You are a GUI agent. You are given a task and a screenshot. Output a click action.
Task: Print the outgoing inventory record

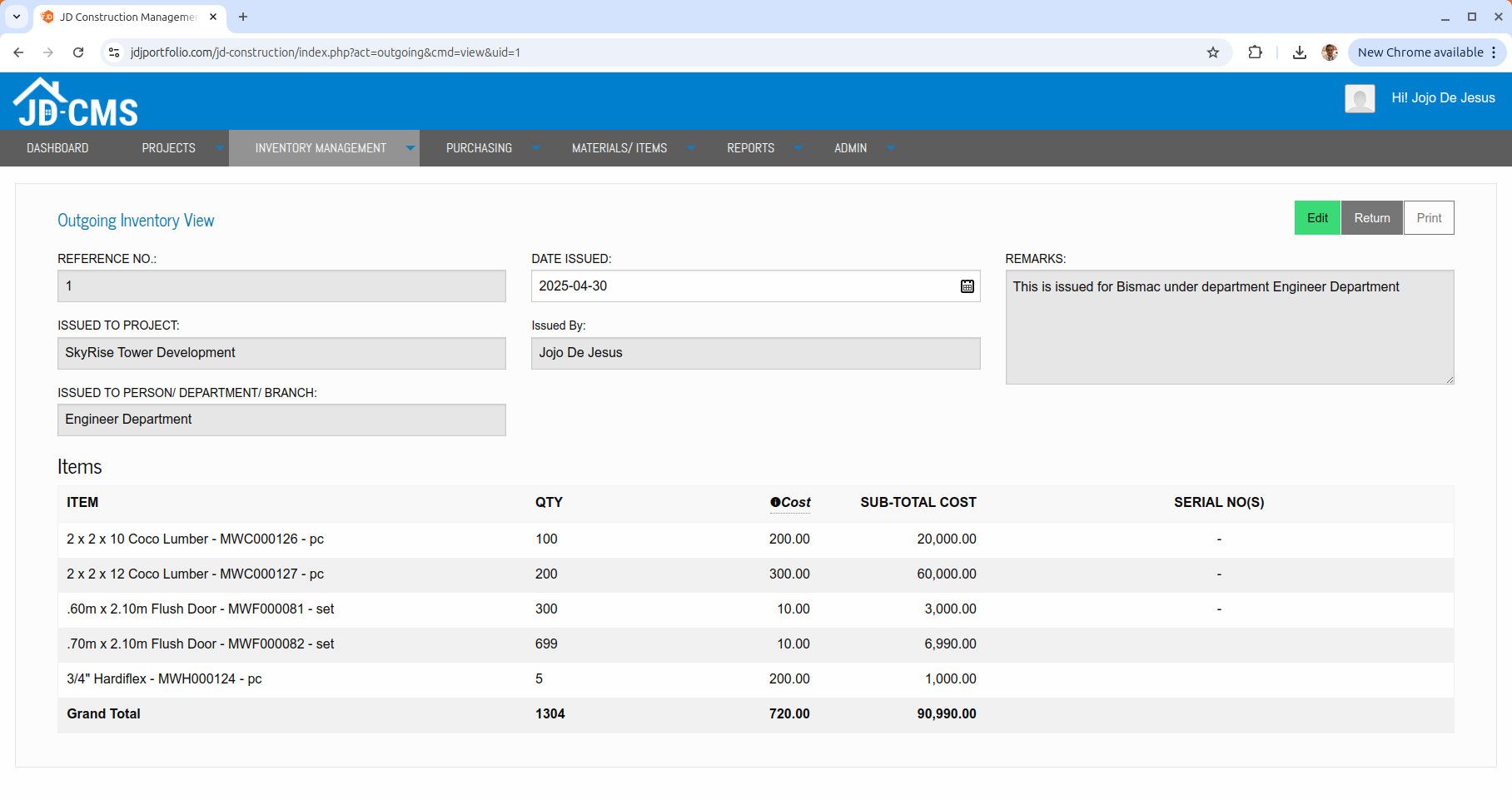[1428, 218]
